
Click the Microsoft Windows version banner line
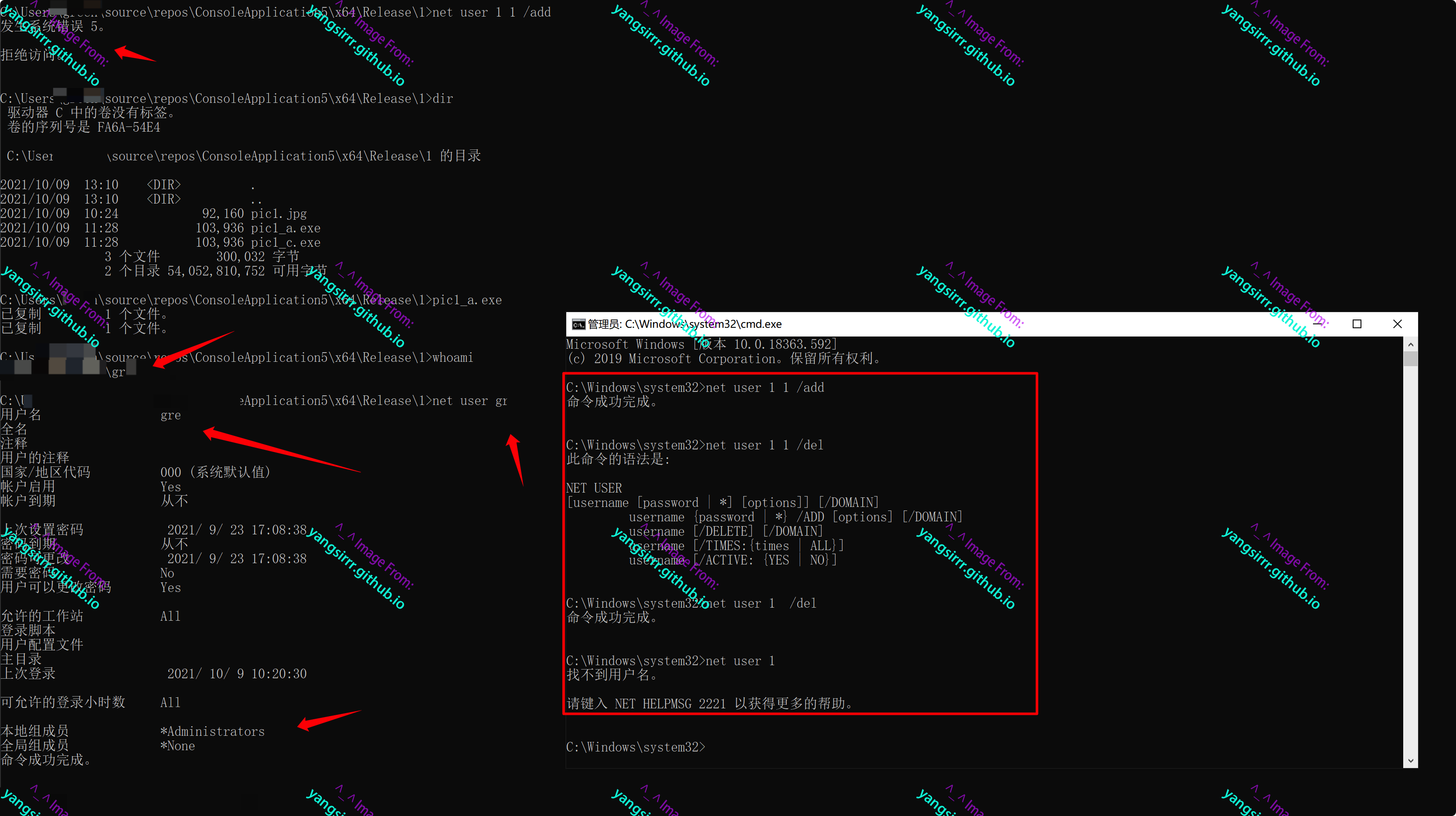point(701,344)
